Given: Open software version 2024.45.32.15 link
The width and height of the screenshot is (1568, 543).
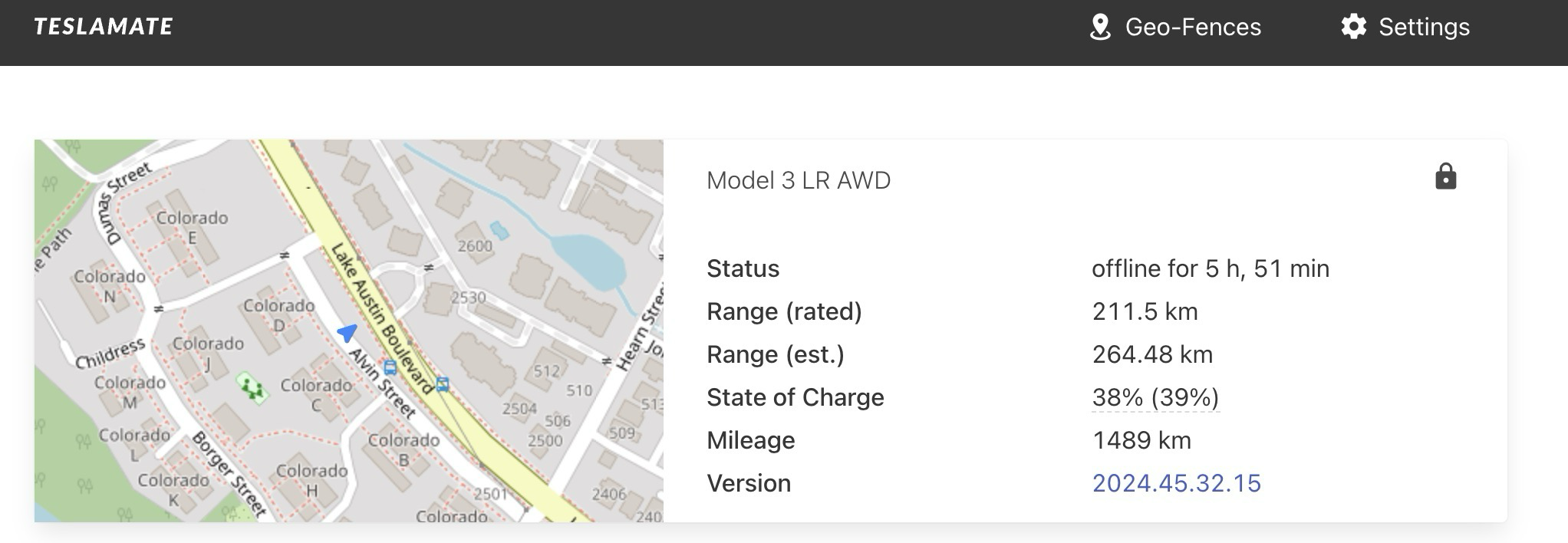Looking at the screenshot, I should [x=1176, y=483].
